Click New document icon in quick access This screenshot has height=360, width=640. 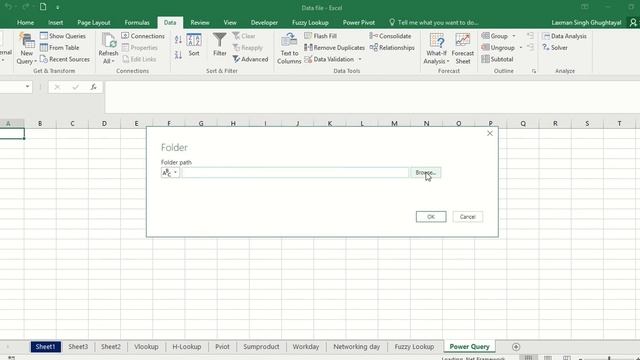[43, 7]
